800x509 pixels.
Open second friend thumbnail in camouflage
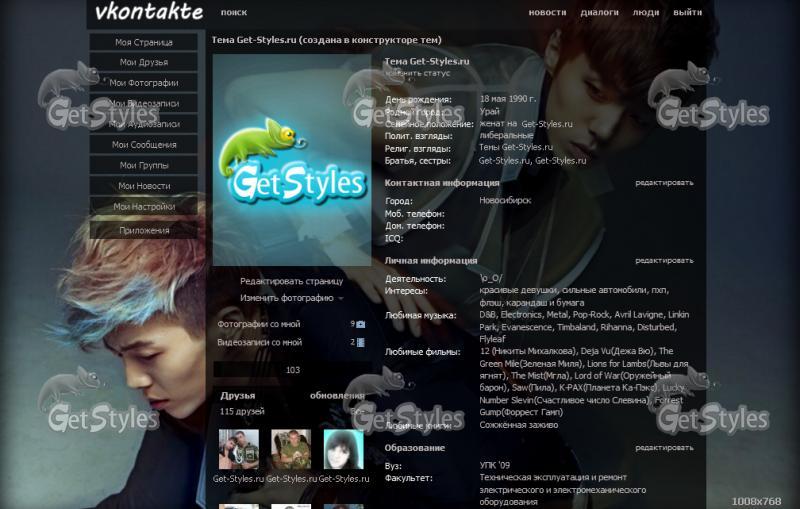pyautogui.click(x=291, y=449)
